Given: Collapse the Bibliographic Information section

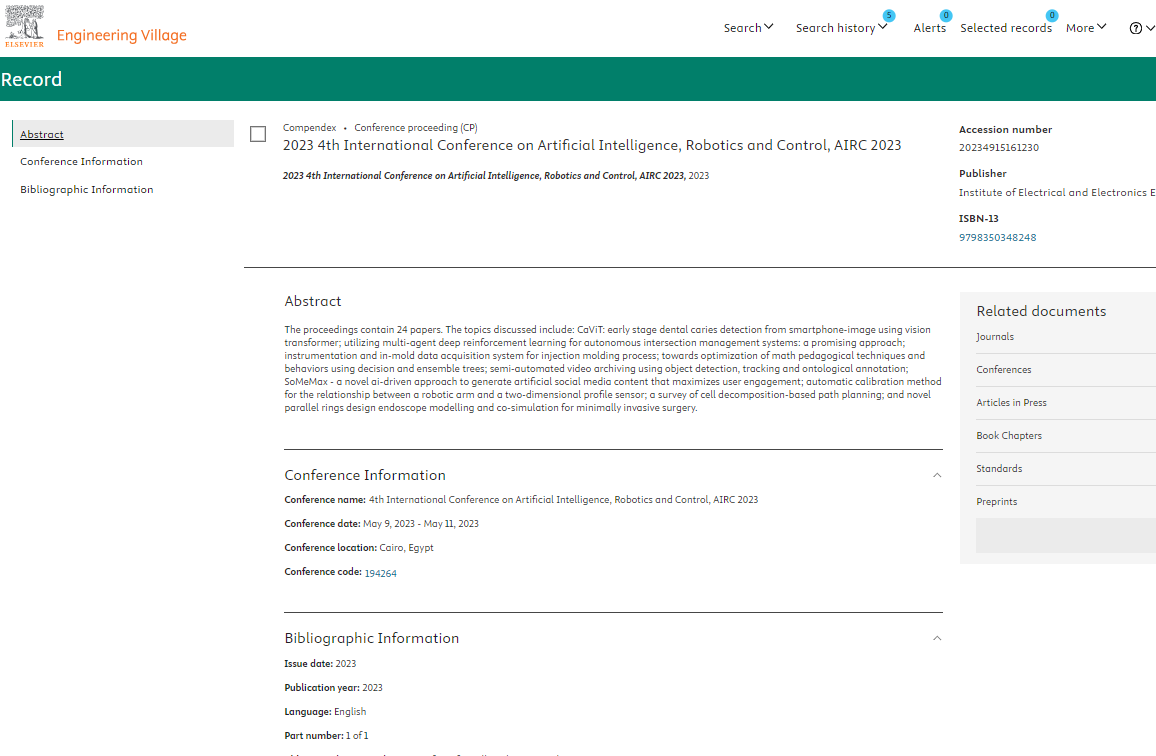Looking at the screenshot, I should [937, 638].
